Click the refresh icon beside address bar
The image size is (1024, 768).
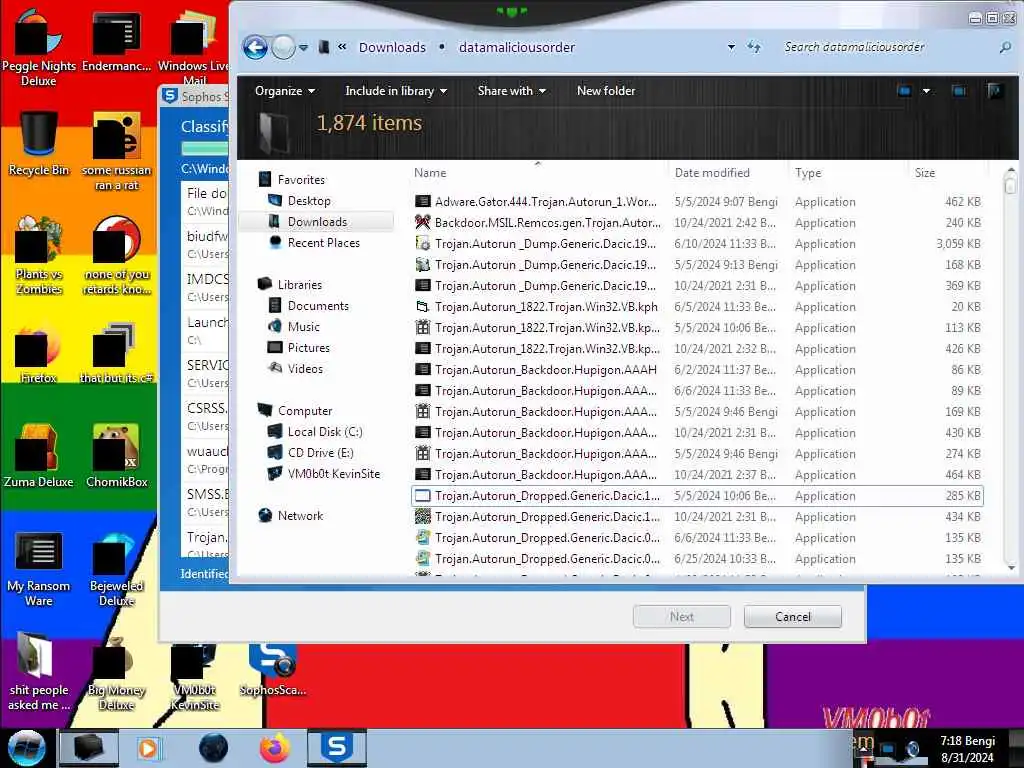tap(754, 47)
